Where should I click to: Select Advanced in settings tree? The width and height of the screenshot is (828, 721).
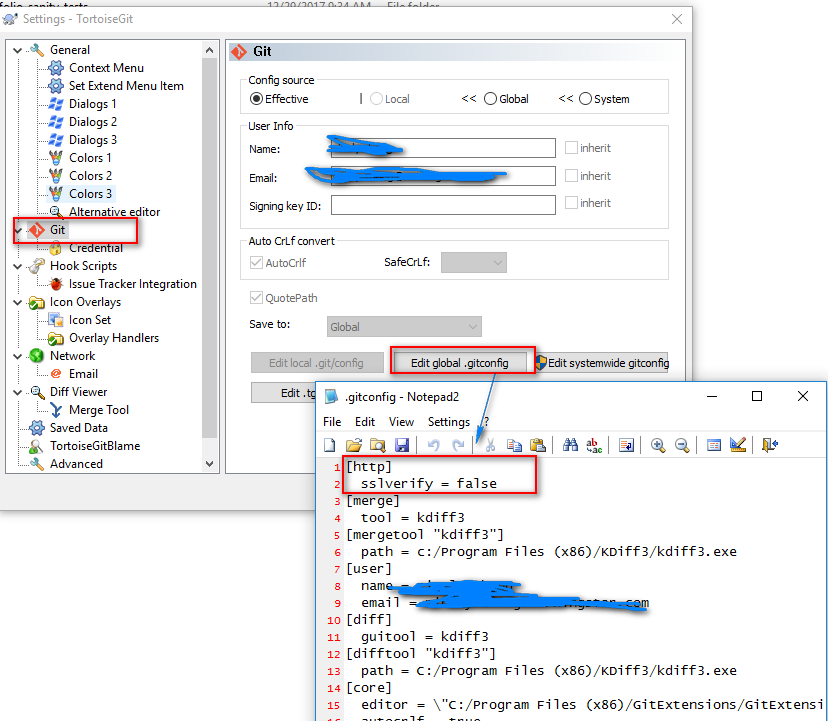[x=77, y=464]
